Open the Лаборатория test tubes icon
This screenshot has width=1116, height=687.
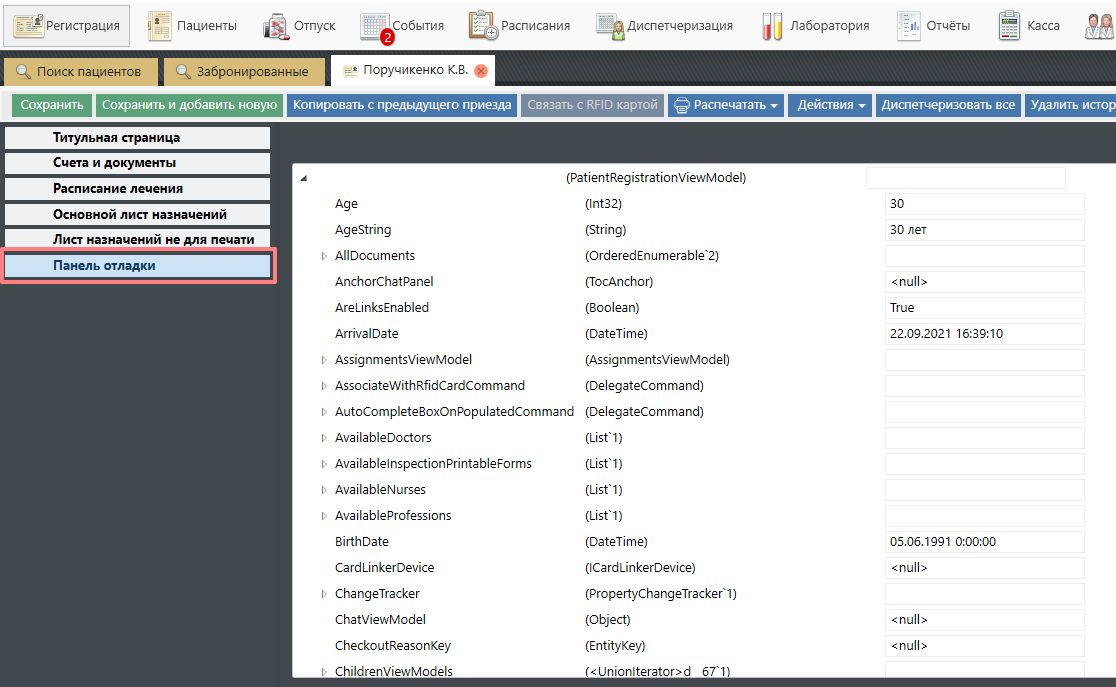(x=772, y=26)
